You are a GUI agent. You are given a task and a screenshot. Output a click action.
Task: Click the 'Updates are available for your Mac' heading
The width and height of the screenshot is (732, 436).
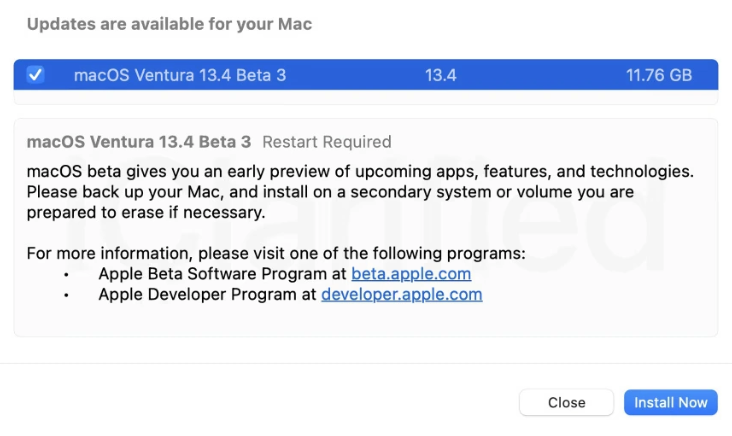pyautogui.click(x=169, y=24)
